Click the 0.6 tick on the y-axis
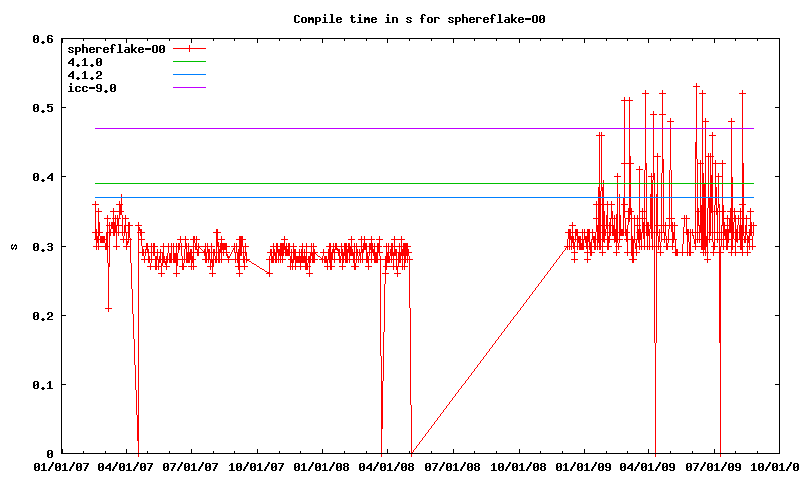Viewport: 800px width, 480px height. tap(42, 39)
